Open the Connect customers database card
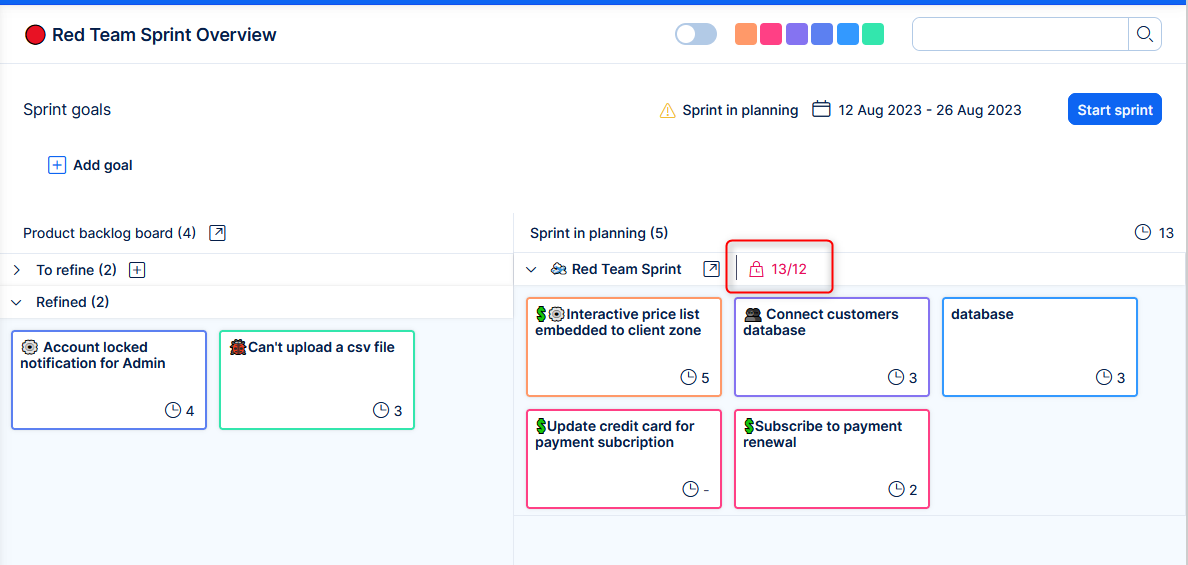Image resolution: width=1188 pixels, height=565 pixels. click(831, 347)
